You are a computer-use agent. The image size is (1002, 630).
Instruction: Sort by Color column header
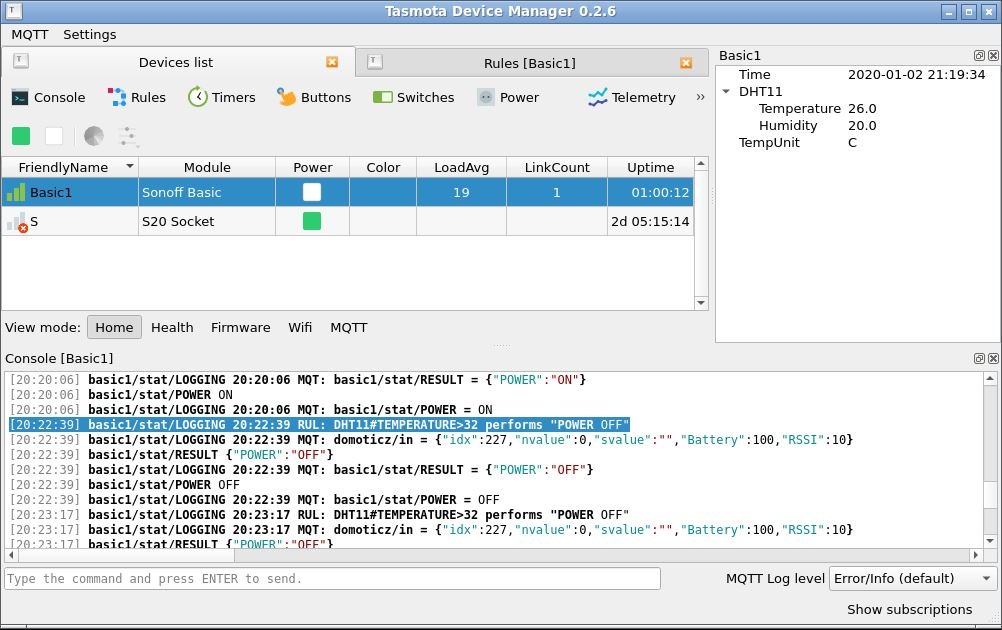click(383, 167)
